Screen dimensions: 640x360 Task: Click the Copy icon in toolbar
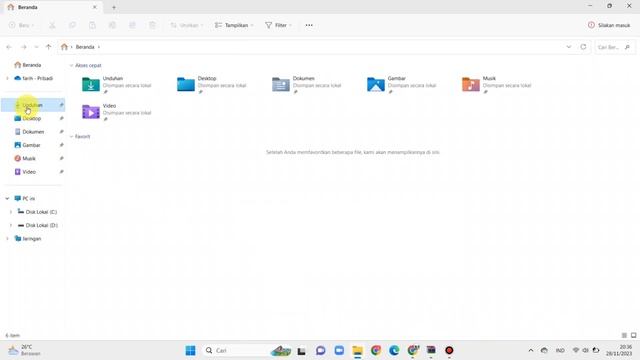click(72, 25)
